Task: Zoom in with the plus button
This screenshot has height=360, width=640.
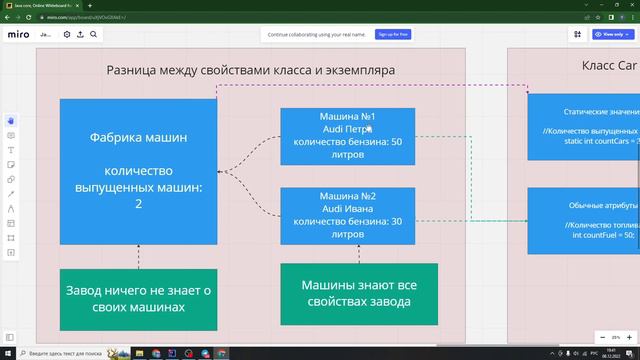Action: [x=629, y=338]
